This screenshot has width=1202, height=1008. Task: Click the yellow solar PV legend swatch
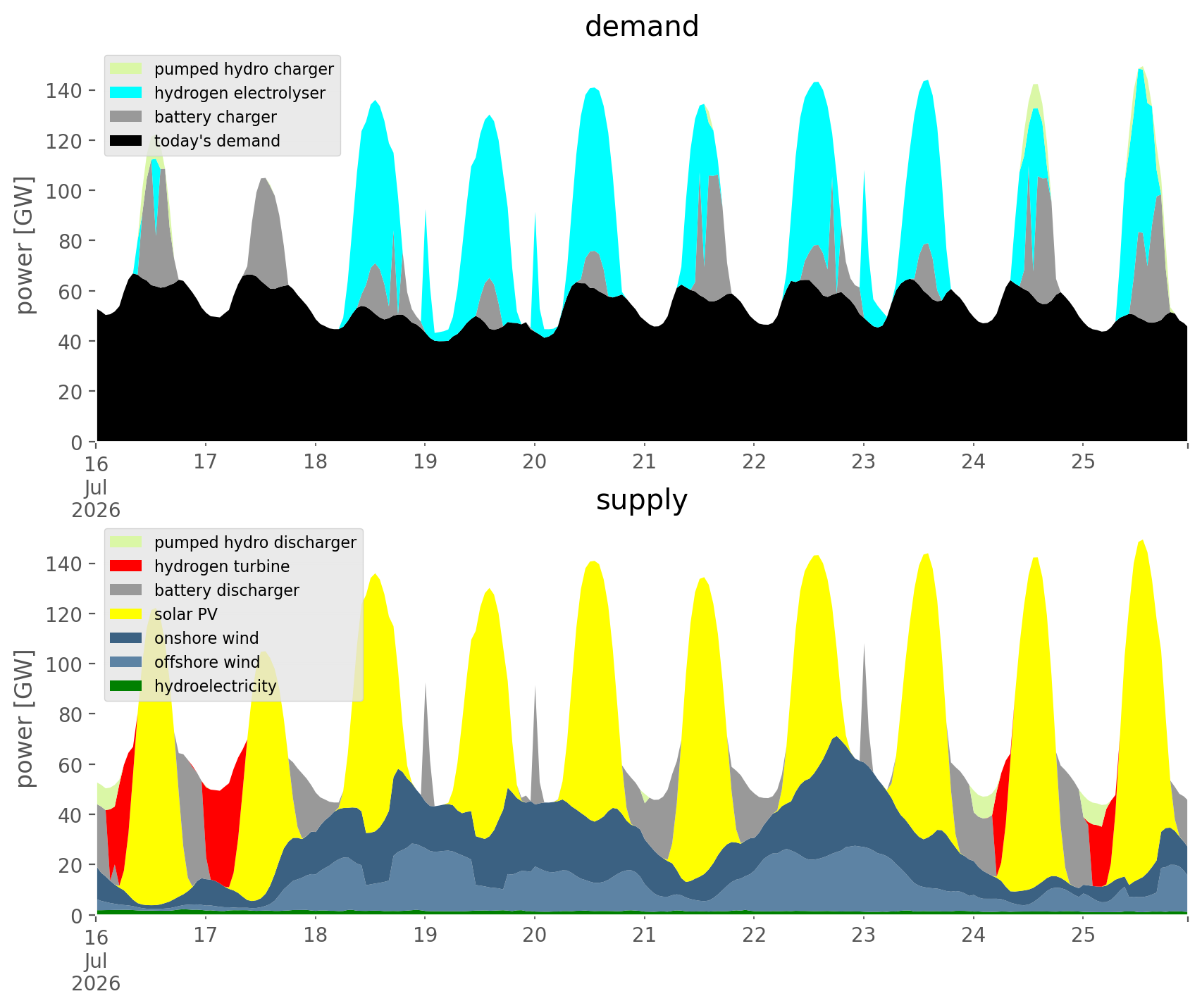(127, 614)
